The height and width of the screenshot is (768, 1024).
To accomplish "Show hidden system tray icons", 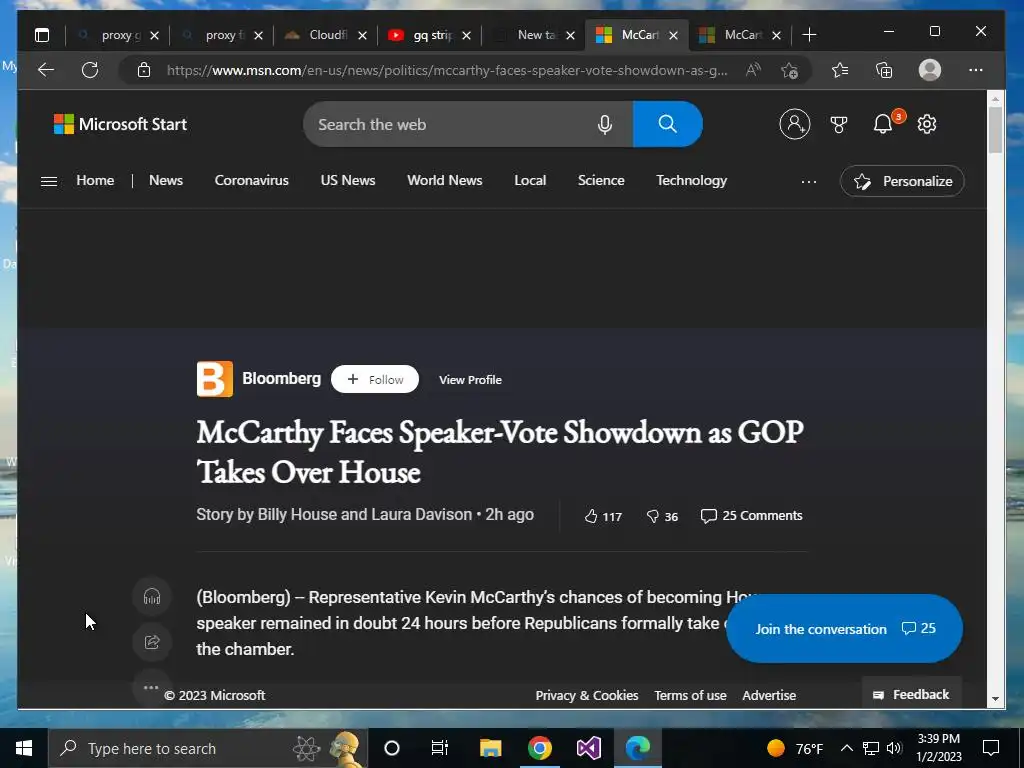I will click(846, 748).
